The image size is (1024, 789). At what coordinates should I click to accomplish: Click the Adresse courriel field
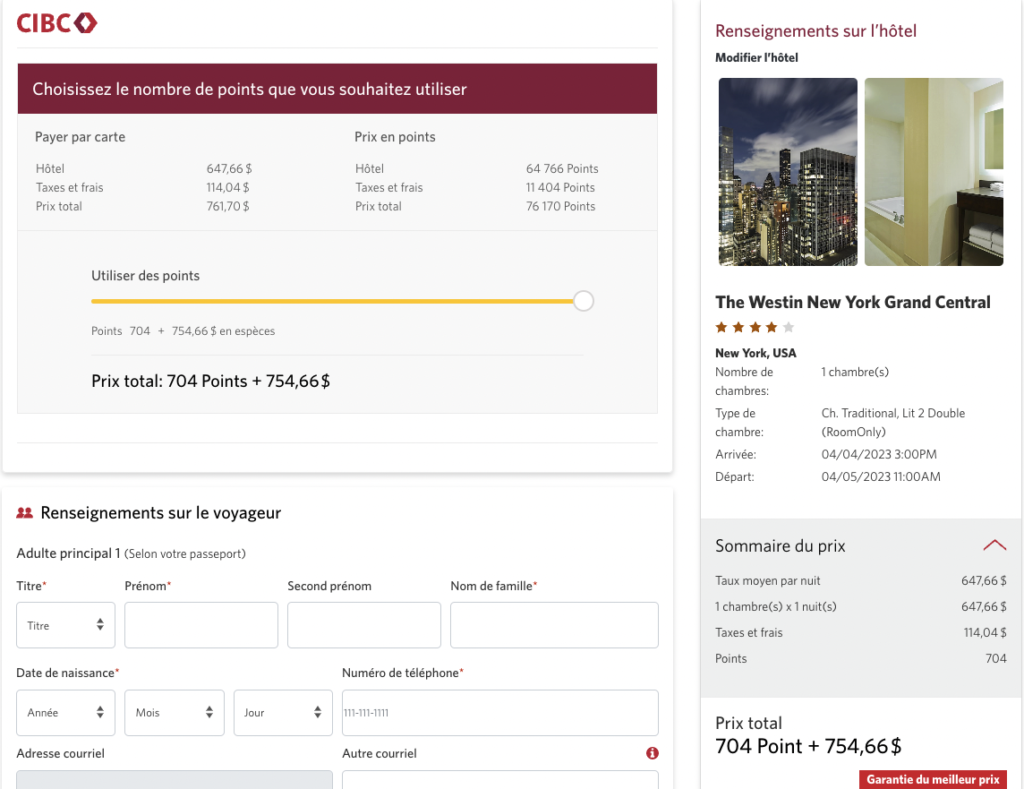pyautogui.click(x=174, y=779)
